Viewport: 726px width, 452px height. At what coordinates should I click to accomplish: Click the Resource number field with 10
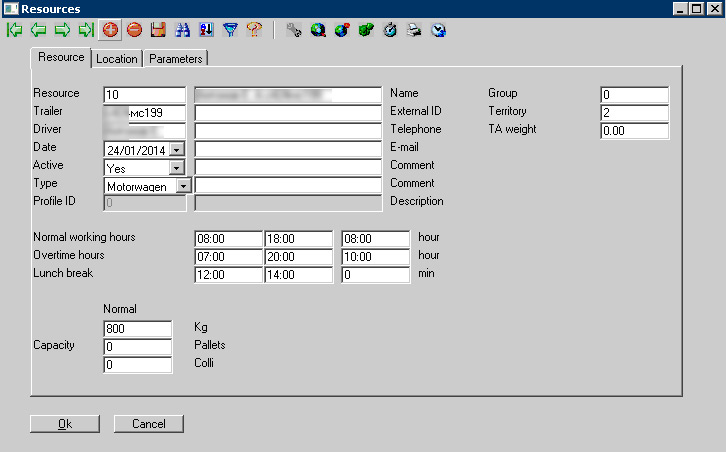144,94
